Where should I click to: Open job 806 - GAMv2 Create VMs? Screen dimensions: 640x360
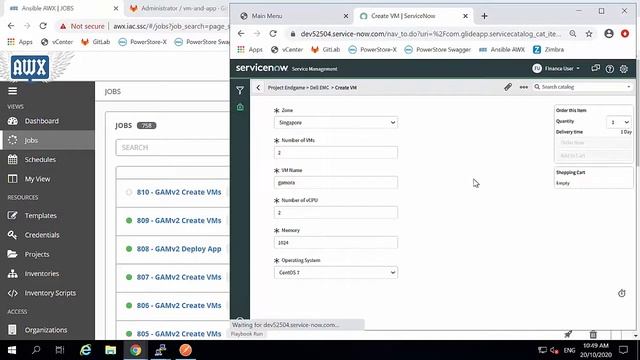pos(179,305)
